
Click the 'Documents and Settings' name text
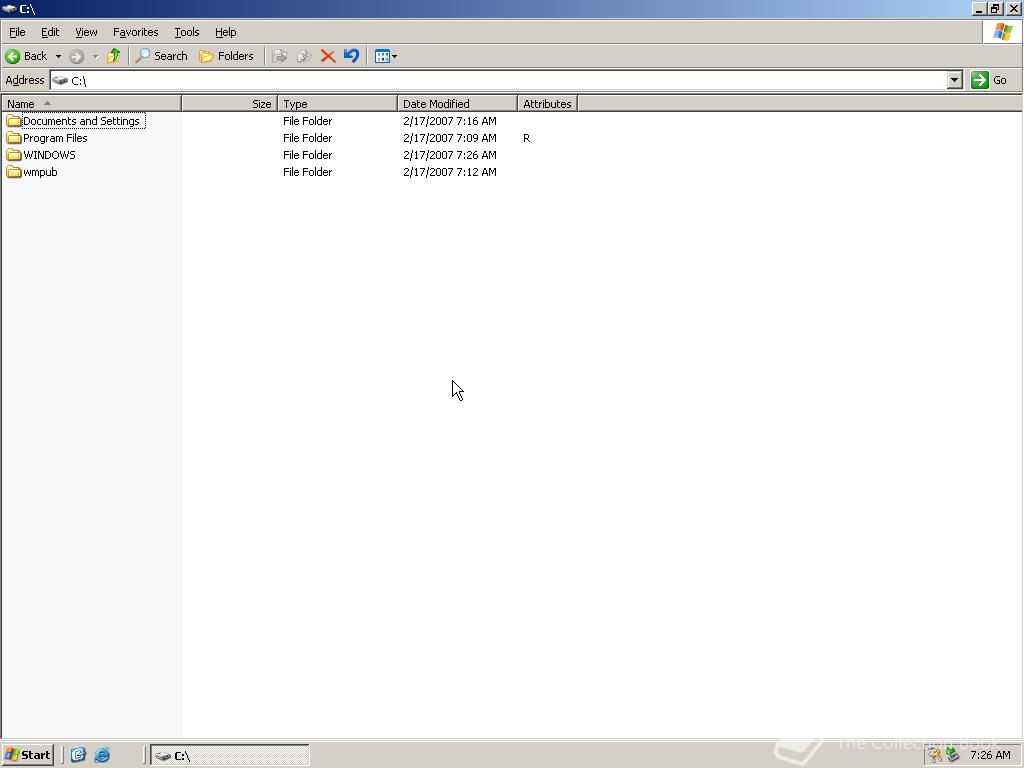point(82,121)
